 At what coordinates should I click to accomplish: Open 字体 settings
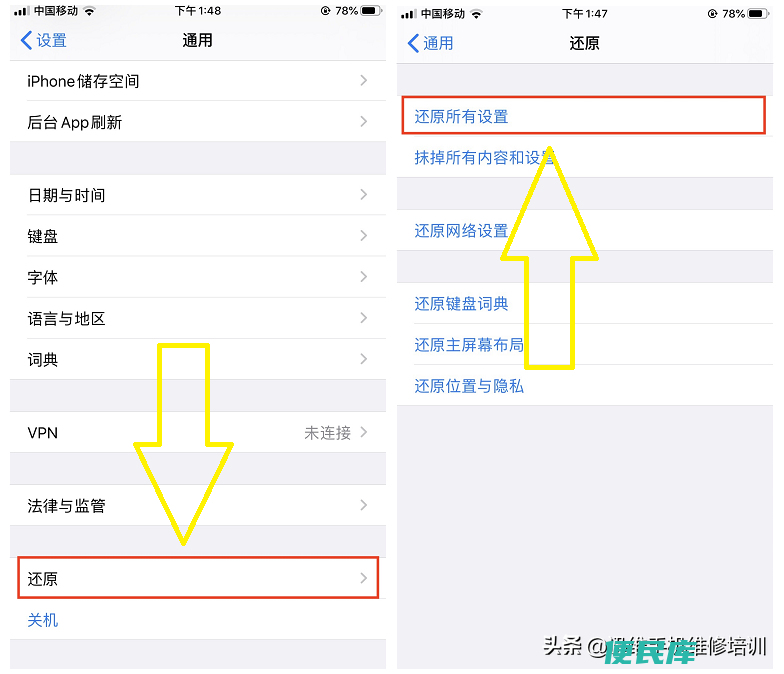point(198,276)
